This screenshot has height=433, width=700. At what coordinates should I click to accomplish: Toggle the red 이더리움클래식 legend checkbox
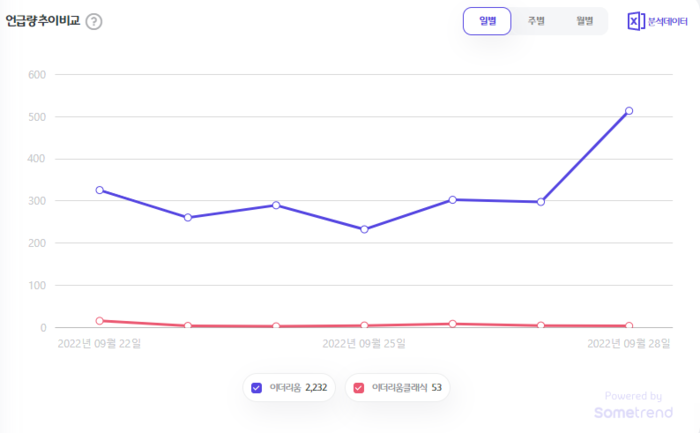(x=359, y=387)
